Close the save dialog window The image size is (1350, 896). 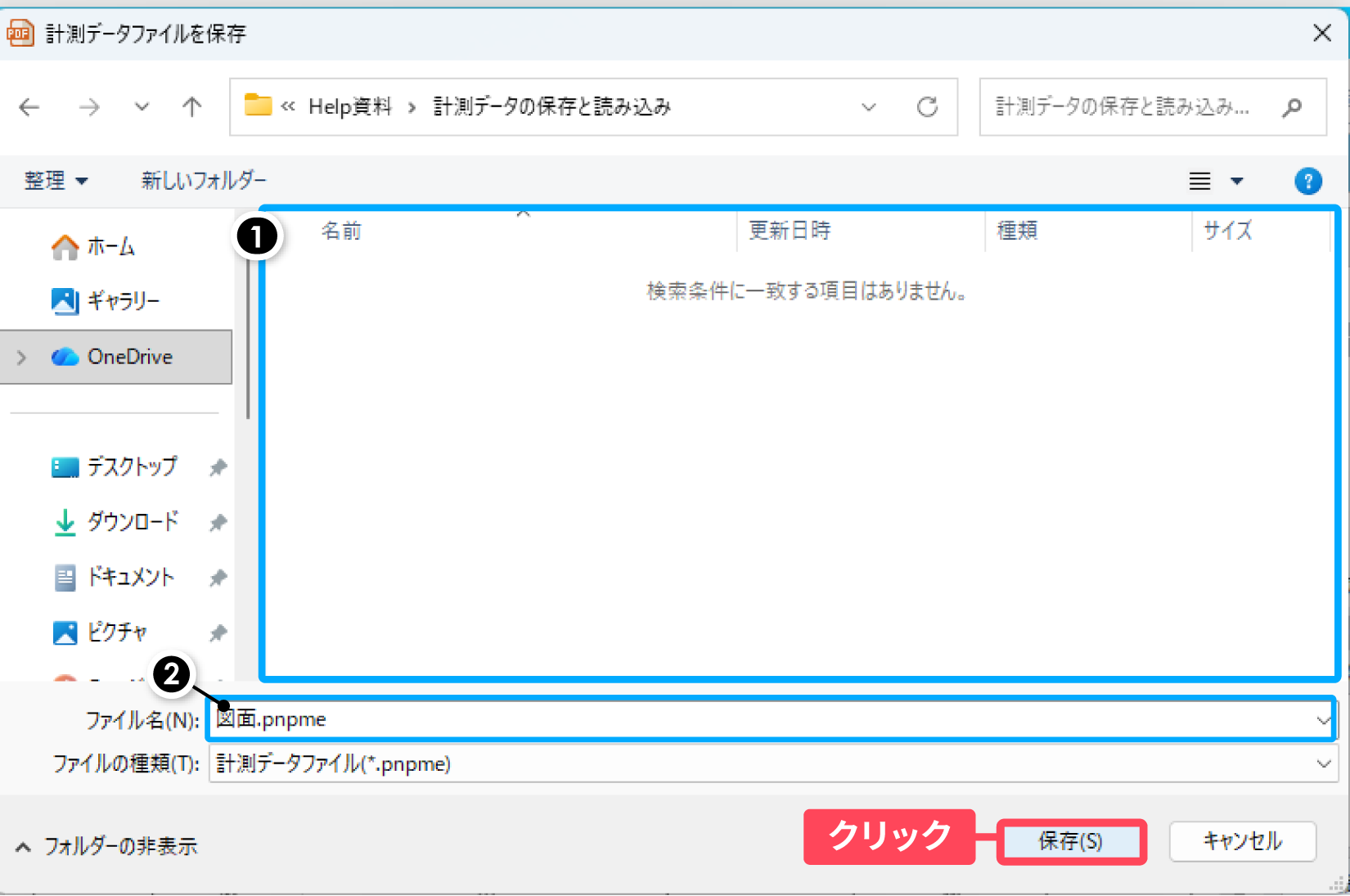[x=1322, y=33]
